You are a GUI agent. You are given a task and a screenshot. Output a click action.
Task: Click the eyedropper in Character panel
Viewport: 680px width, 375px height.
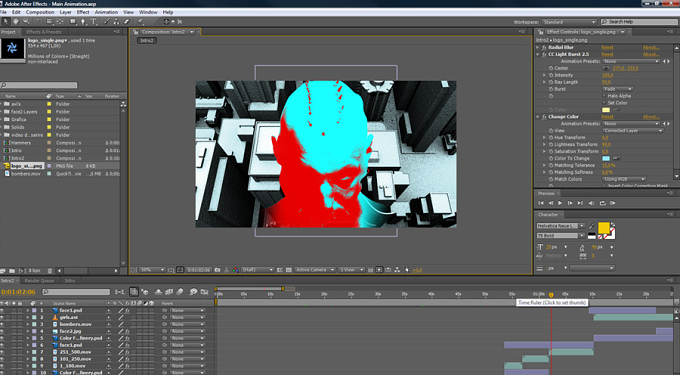coord(592,226)
